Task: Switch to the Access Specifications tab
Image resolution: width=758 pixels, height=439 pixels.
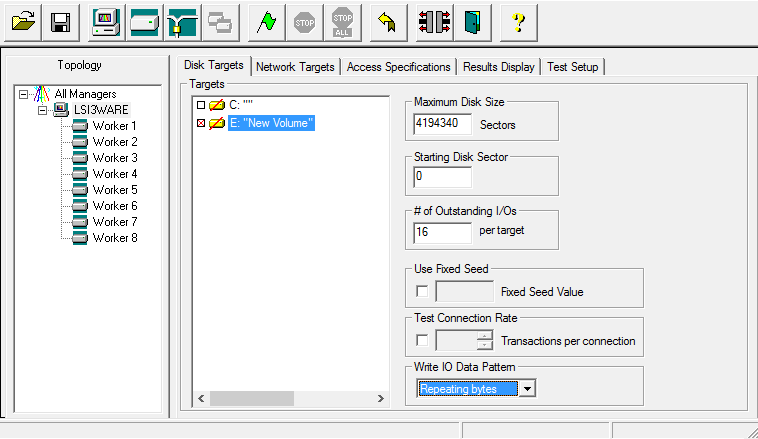Action: [398, 67]
